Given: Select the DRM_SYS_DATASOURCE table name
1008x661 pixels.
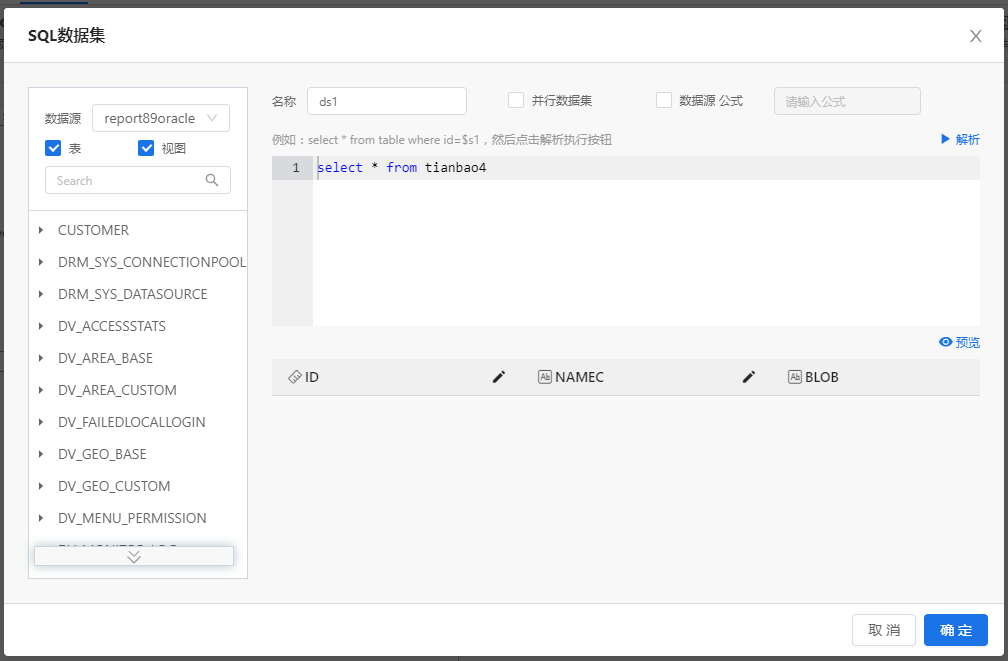Looking at the screenshot, I should [x=132, y=294].
